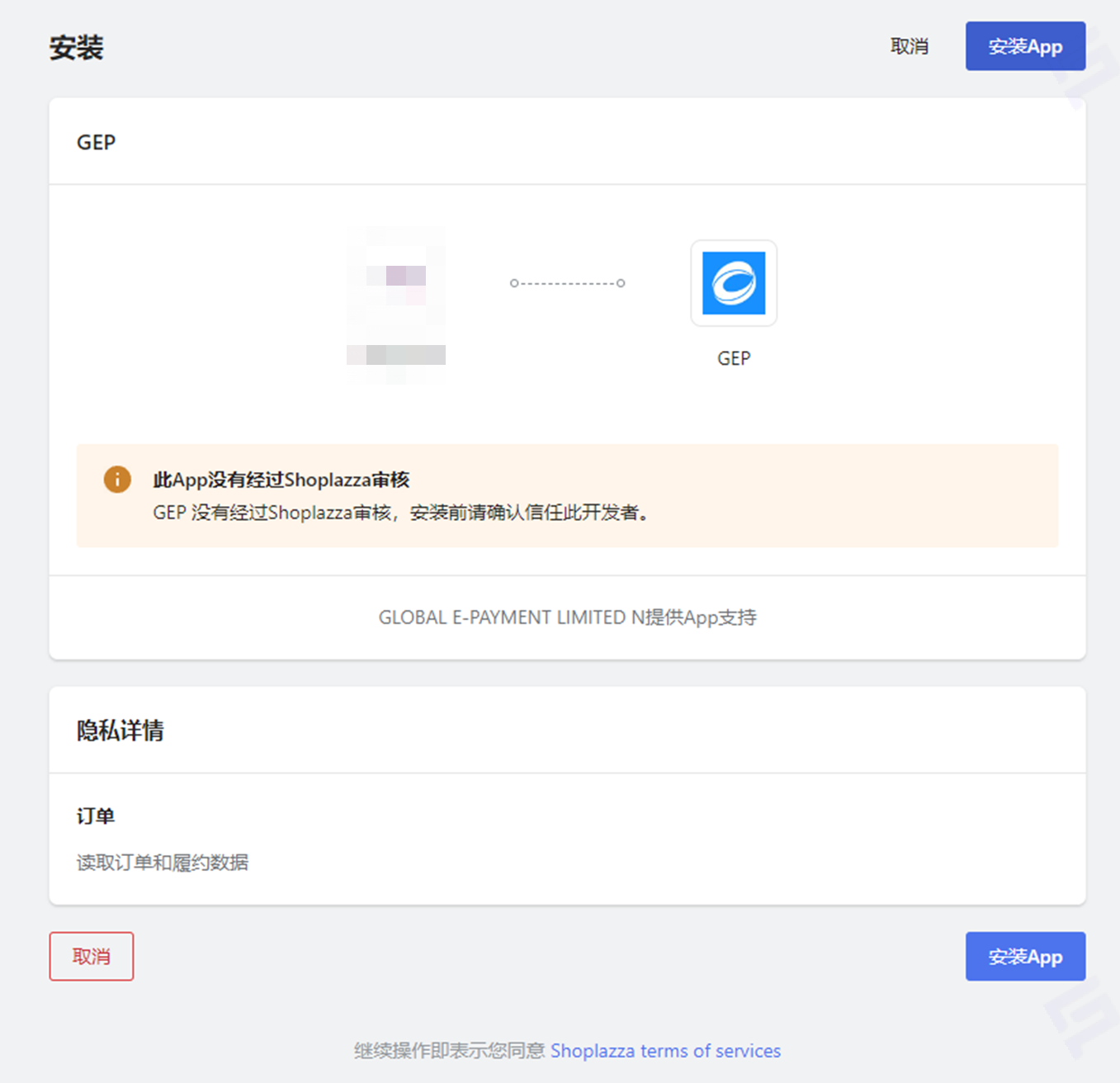The image size is (1120, 1083).
Task: Click the 继续操作即表示您同意 footer text
Action: pos(450,1050)
